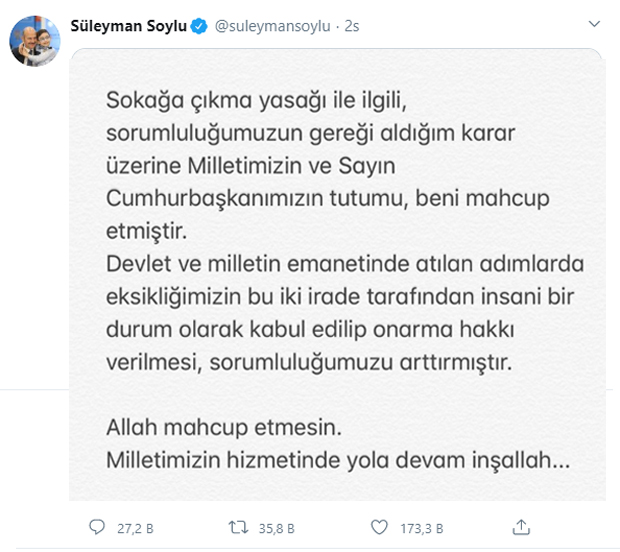Click the 35,8 B retweet count
The image size is (620, 552).
272,527
